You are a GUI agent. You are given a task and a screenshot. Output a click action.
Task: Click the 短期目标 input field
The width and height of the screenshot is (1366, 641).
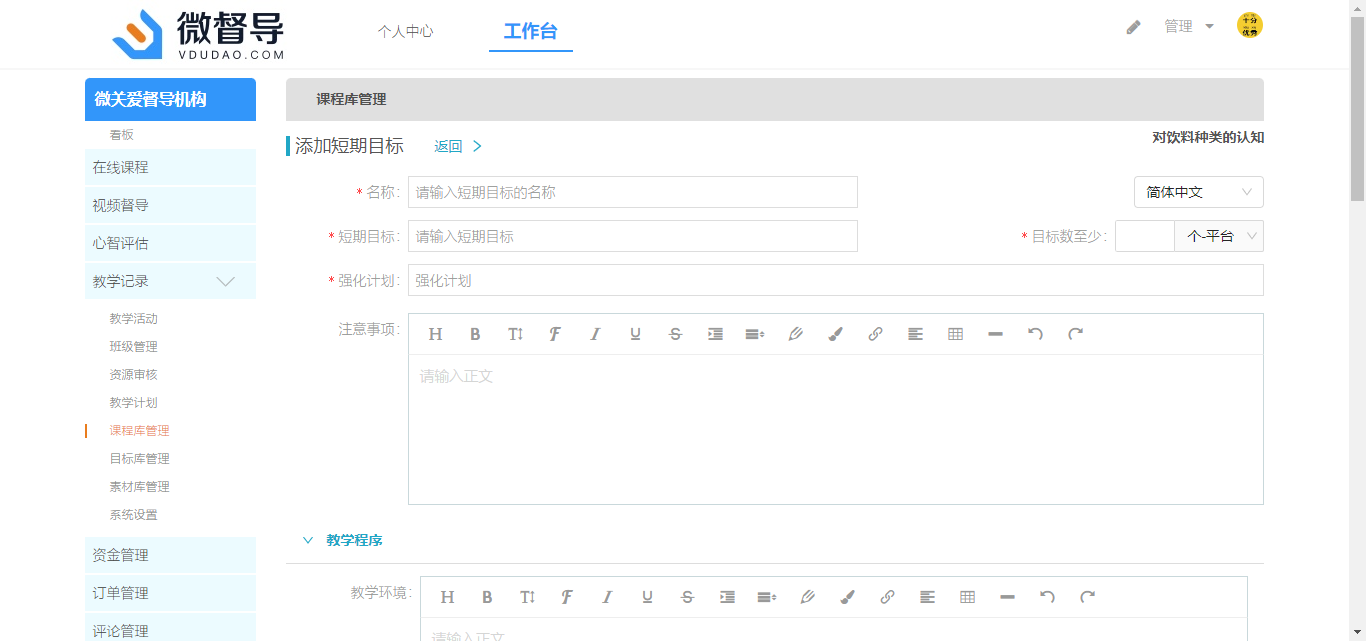[633, 236]
